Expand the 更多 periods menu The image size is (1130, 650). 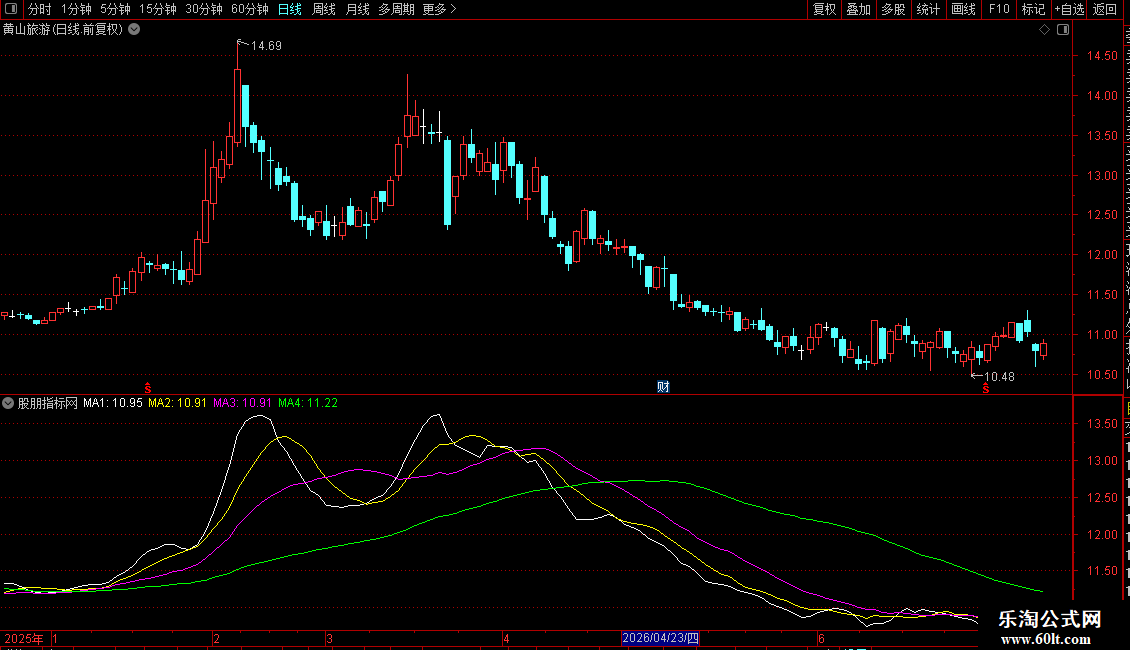[x=439, y=9]
